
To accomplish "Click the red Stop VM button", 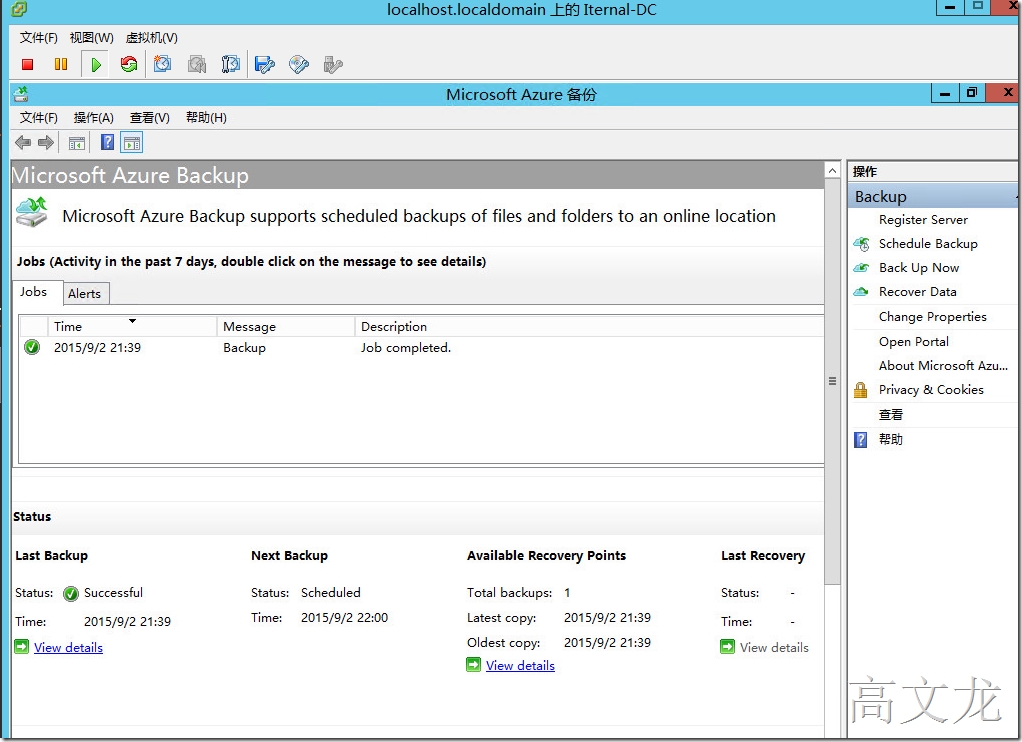I will point(27,64).
